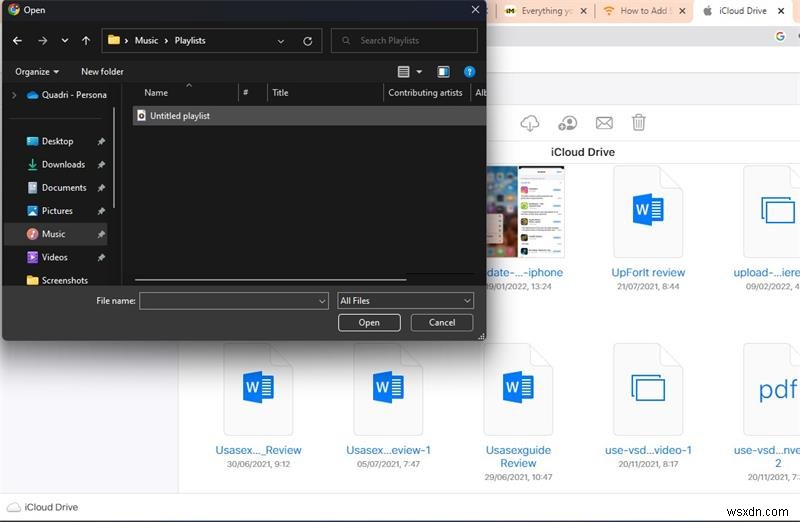Close the iCloud Drive tab
The height and width of the screenshot is (522, 800).
(x=781, y=11)
